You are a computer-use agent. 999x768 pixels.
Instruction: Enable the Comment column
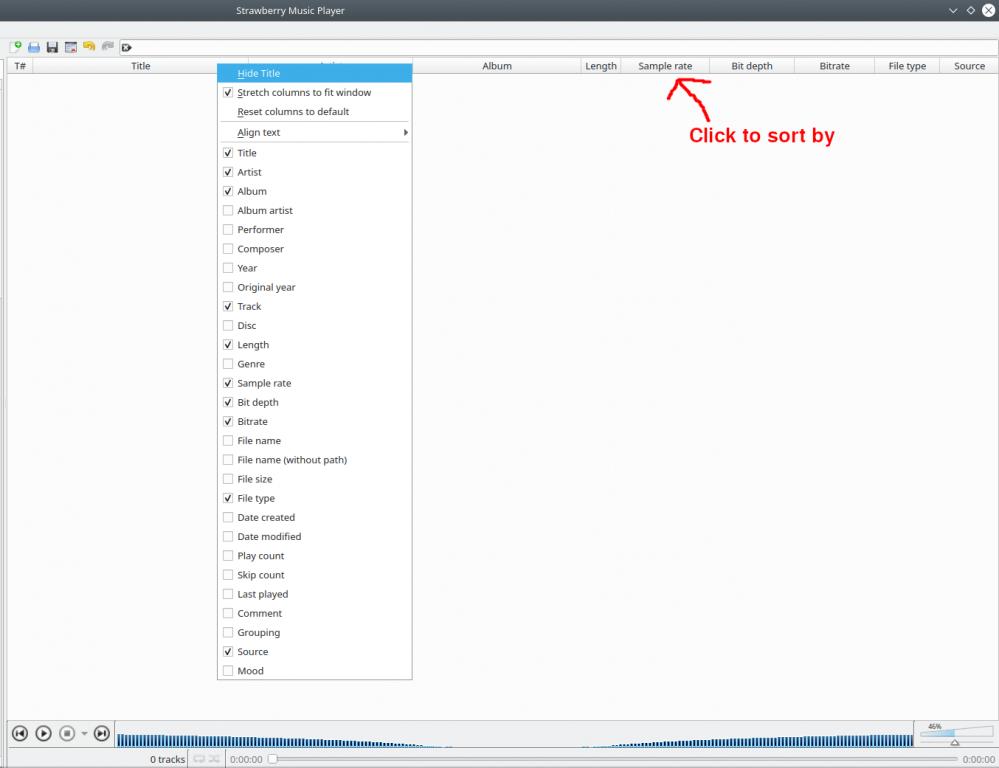(x=228, y=613)
